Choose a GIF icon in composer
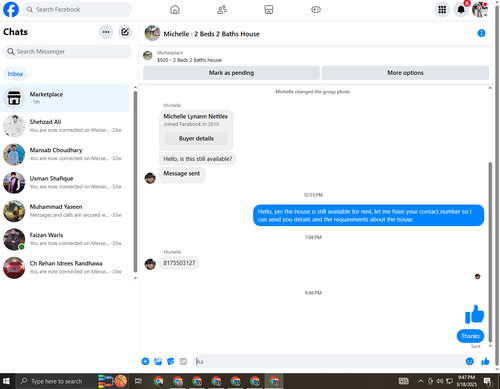Image resolution: width=500 pixels, height=389 pixels. click(x=183, y=361)
